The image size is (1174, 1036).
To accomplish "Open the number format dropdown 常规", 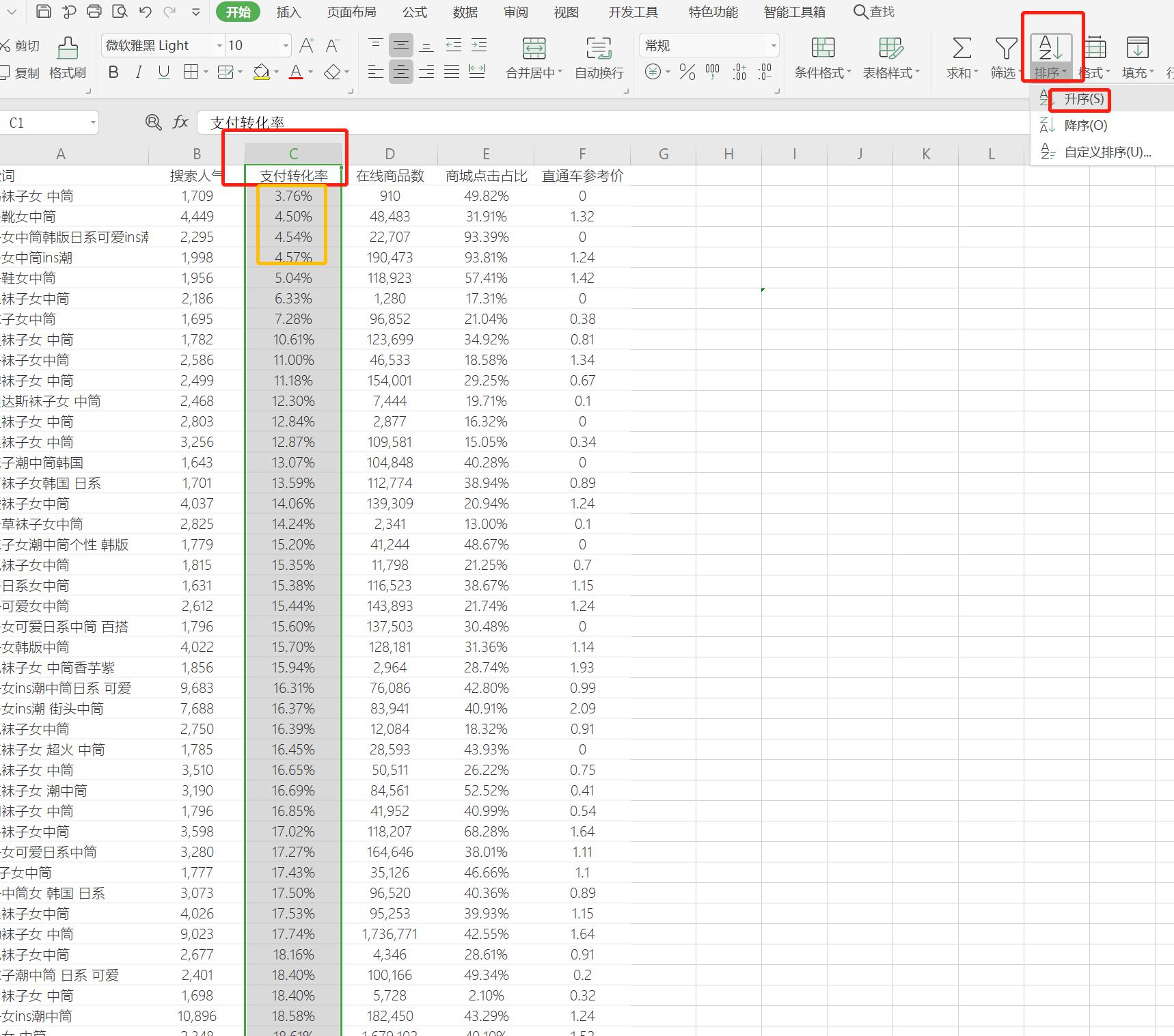I will tap(773, 46).
